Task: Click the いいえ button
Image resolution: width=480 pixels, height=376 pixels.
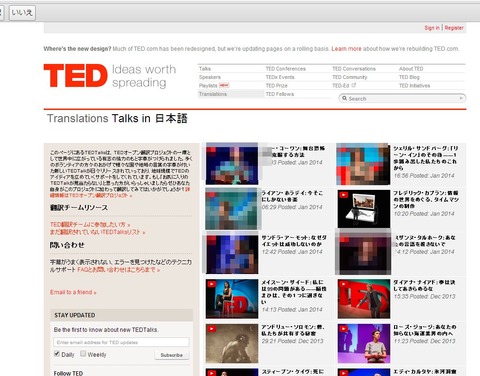Action: point(22,13)
